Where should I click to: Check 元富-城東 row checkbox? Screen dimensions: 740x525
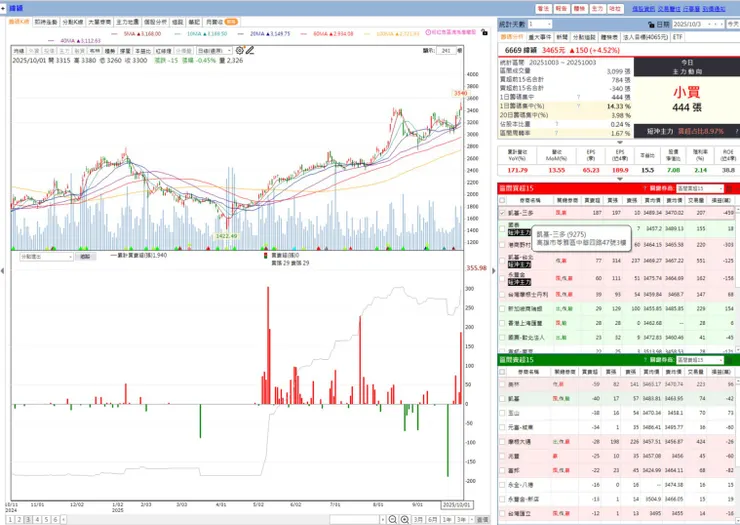(x=502, y=427)
